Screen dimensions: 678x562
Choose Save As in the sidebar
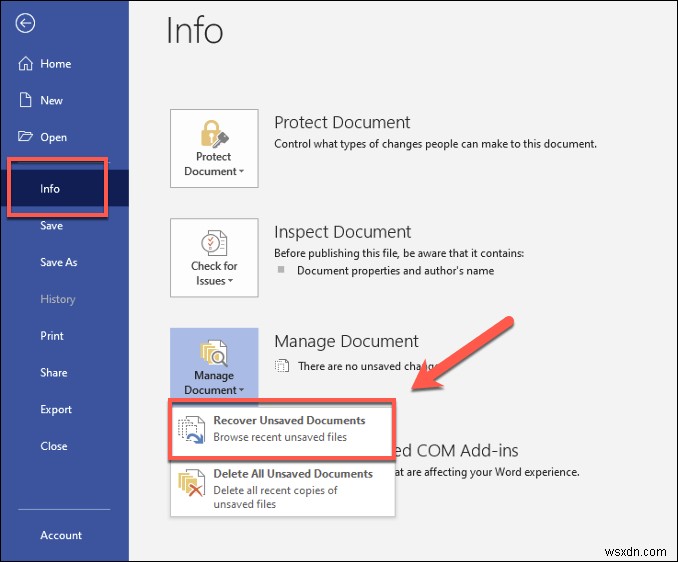tap(64, 262)
